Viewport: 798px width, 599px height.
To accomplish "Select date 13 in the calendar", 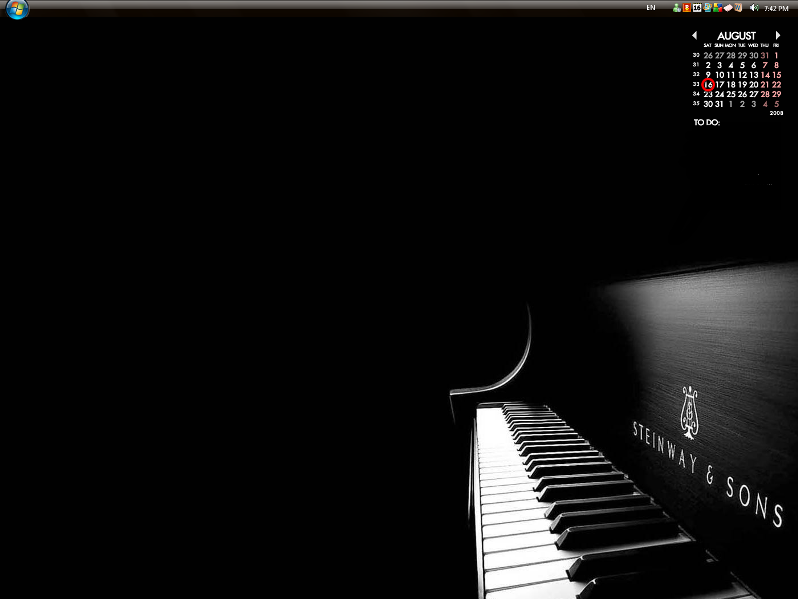I will coord(754,75).
